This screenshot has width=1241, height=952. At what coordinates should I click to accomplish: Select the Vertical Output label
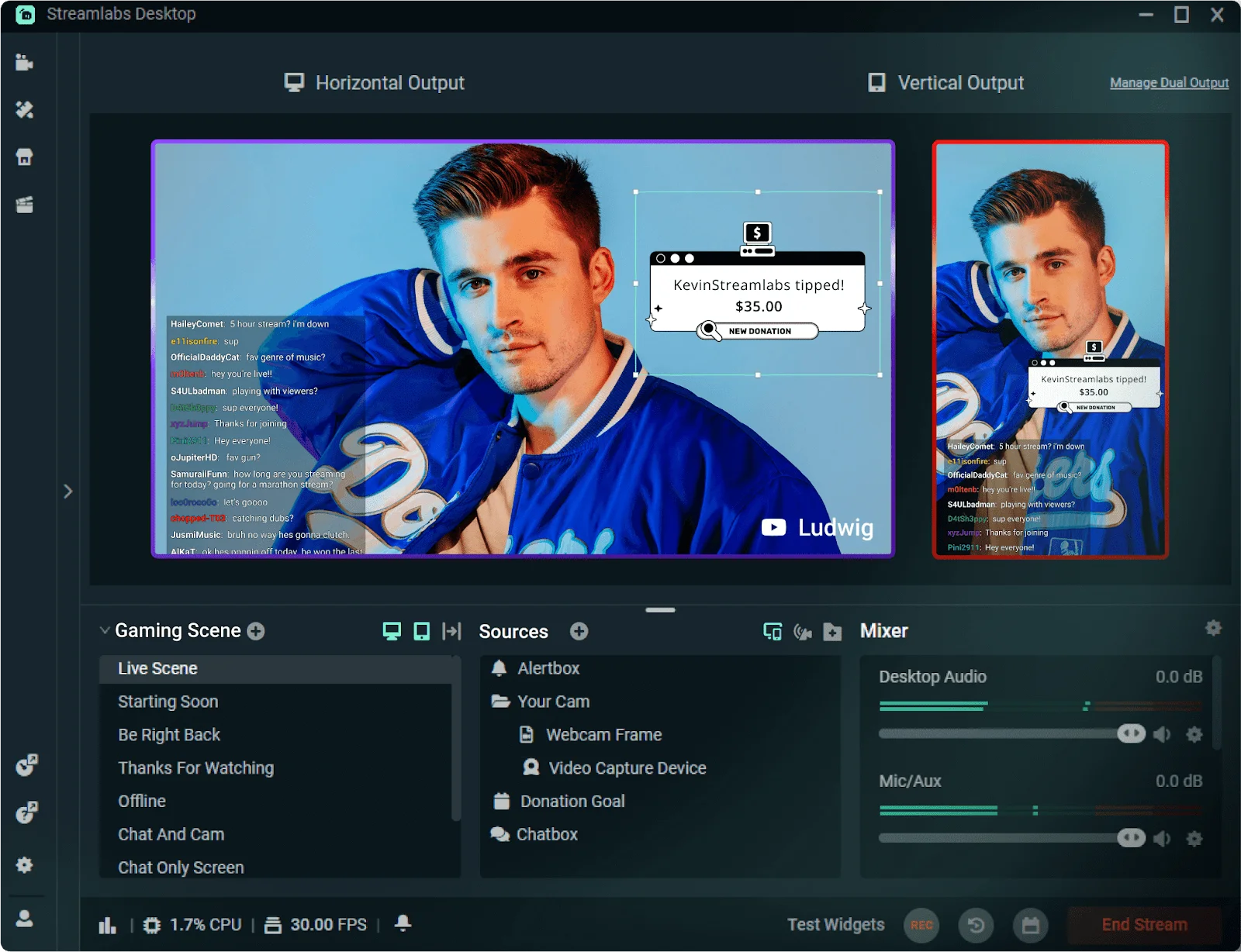(946, 83)
